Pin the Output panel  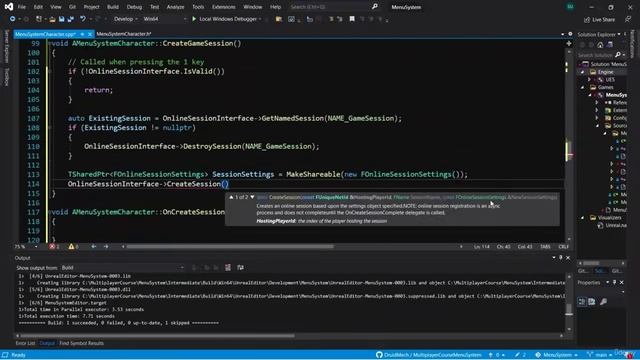[x=561, y=258]
